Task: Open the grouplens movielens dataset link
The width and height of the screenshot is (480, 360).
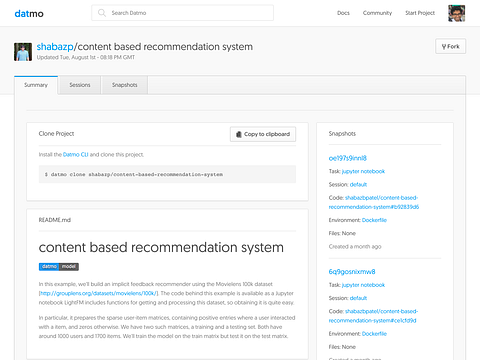Action: (99, 293)
